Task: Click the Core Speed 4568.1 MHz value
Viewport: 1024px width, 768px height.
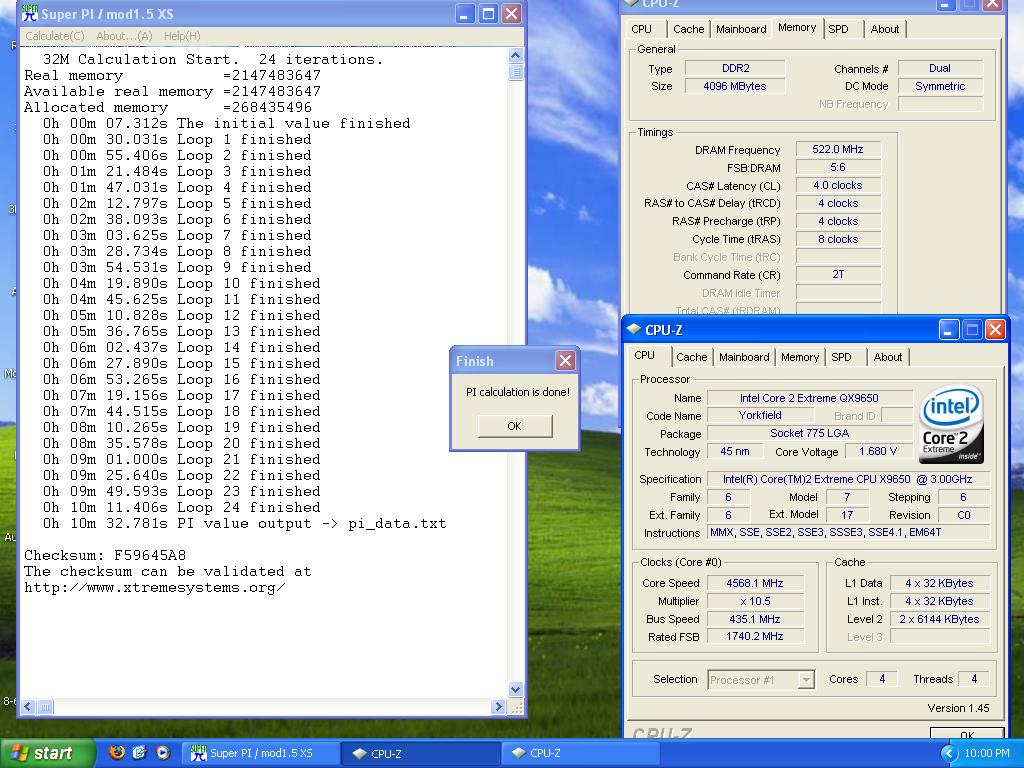Action: pos(755,583)
